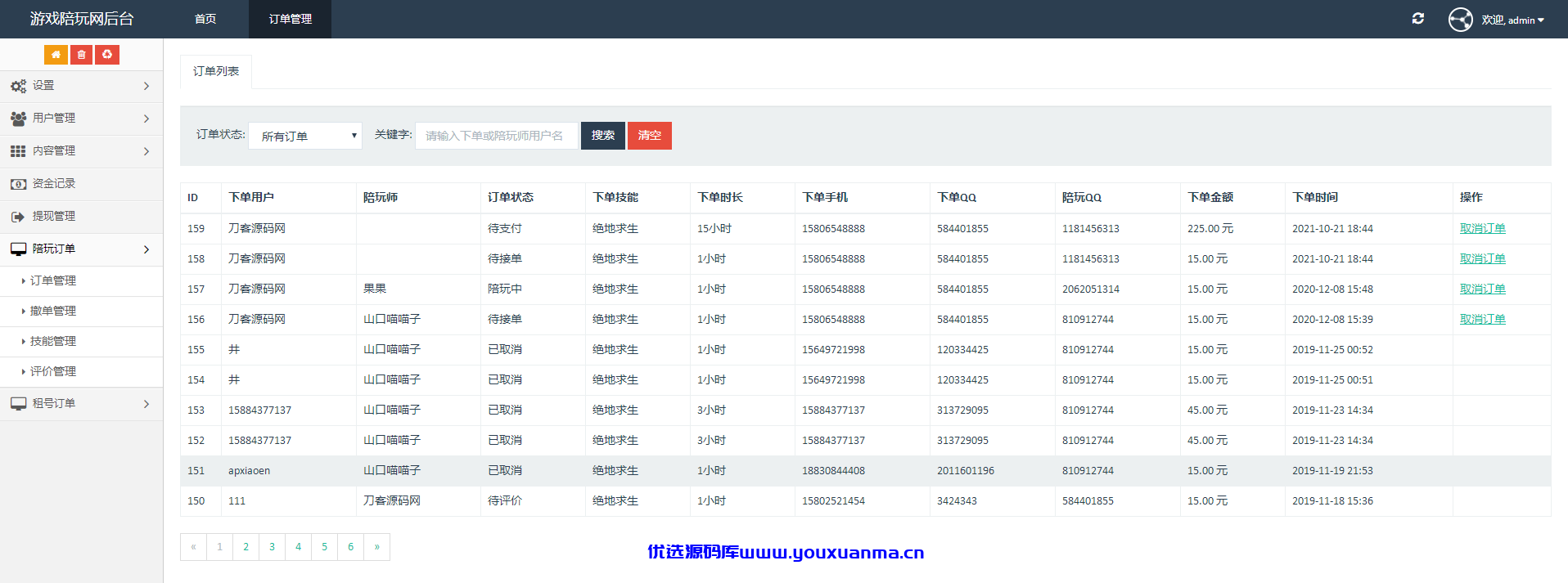Click the recycle icon button in sidebar
Viewport: 1568px width, 583px height.
(x=107, y=55)
